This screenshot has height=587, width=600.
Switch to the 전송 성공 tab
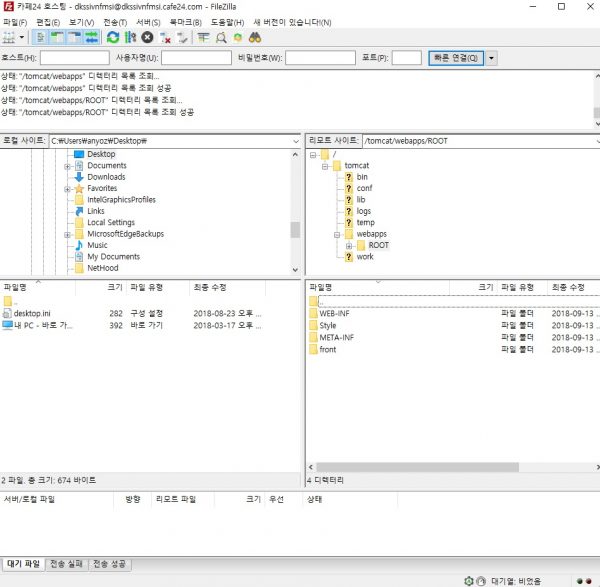(109, 564)
